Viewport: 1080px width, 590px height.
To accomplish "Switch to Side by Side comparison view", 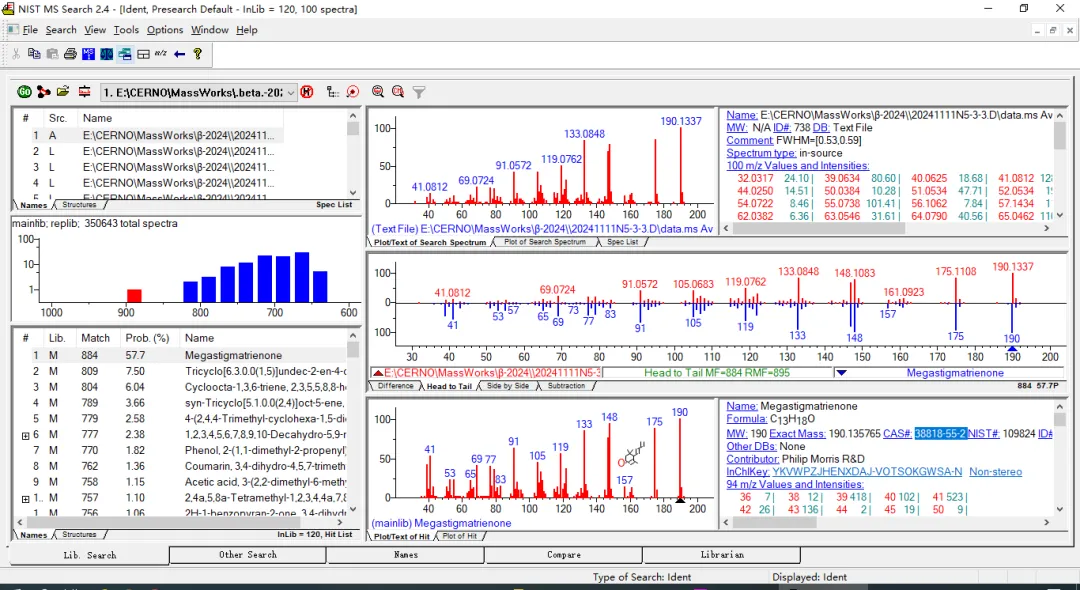I will [510, 386].
